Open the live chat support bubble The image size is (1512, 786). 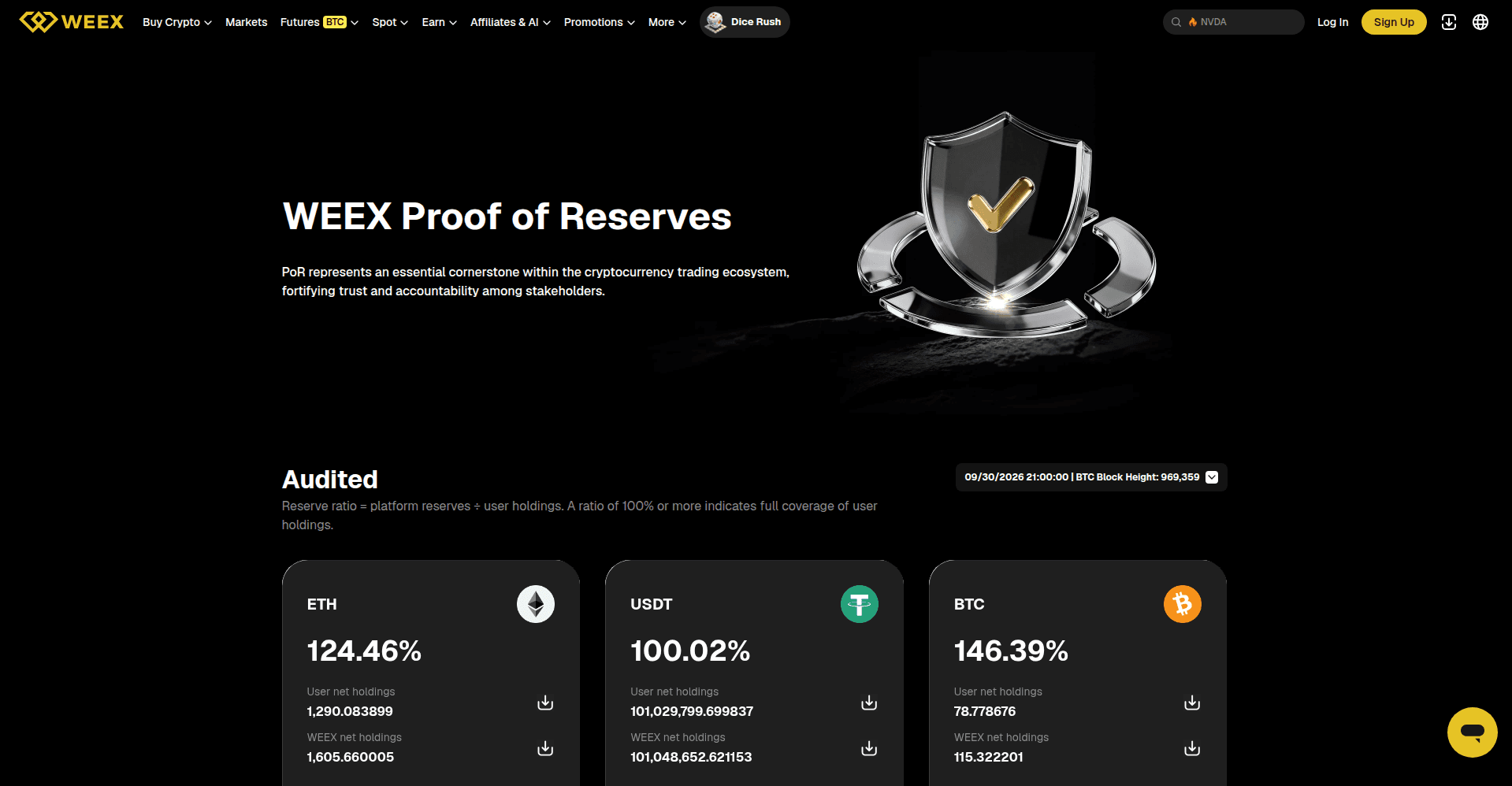(1472, 732)
